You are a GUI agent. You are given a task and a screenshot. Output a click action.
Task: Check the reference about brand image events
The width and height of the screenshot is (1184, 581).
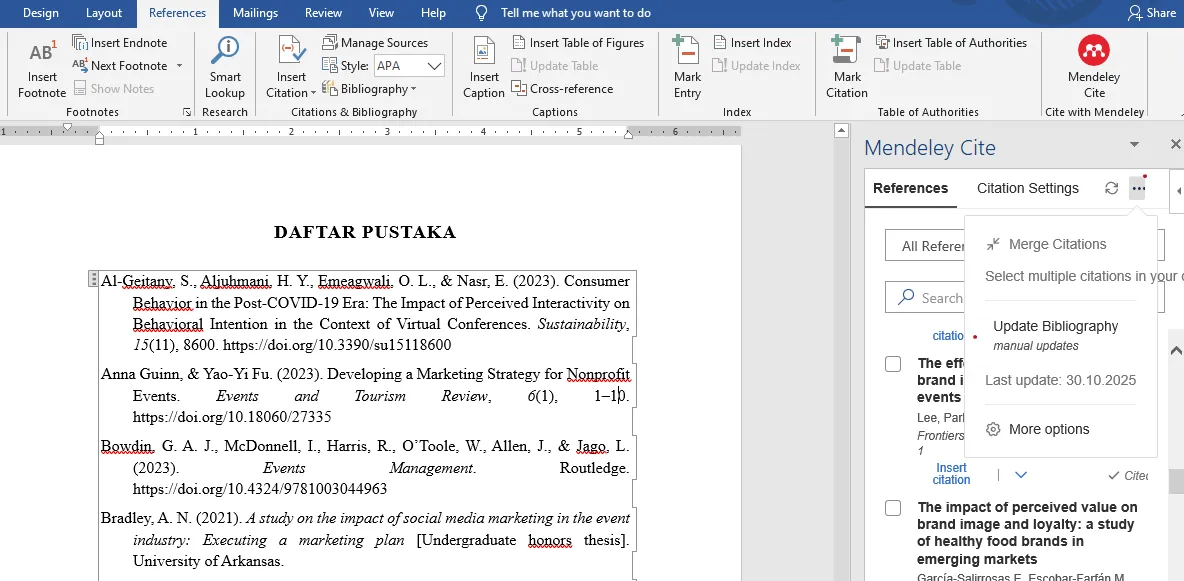(x=892, y=364)
